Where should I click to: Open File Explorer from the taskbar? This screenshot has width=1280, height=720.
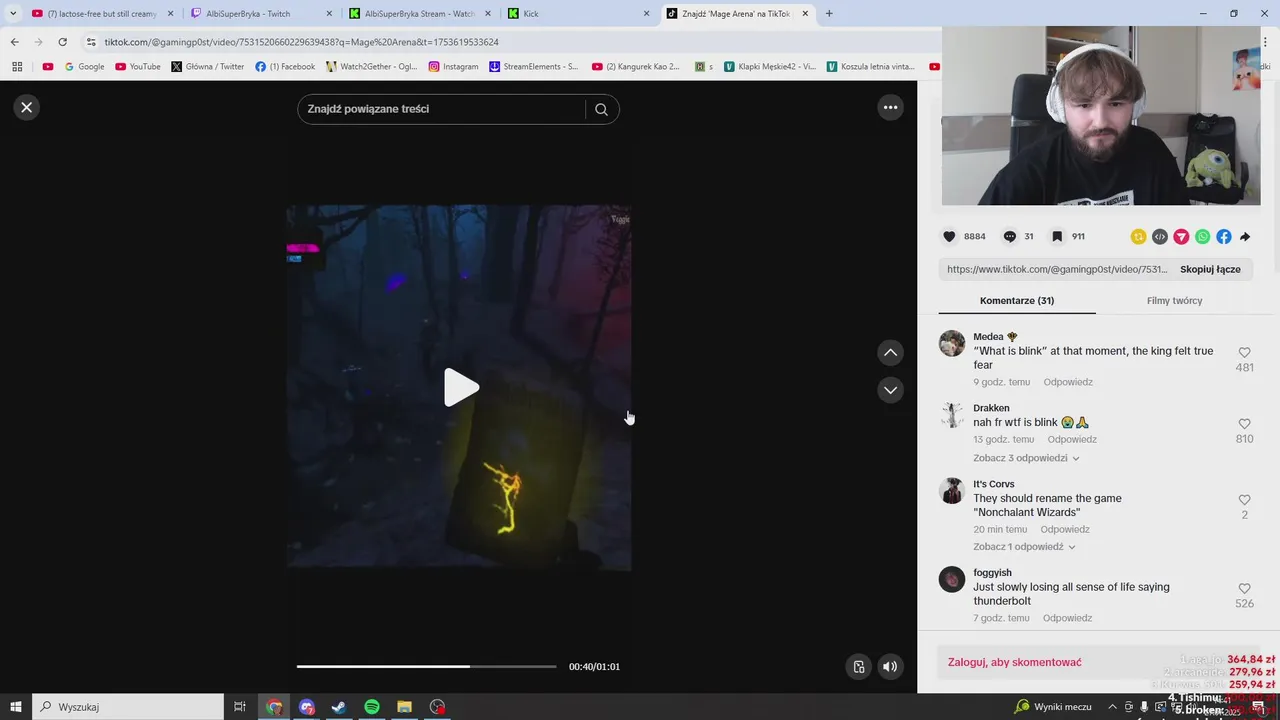click(405, 707)
